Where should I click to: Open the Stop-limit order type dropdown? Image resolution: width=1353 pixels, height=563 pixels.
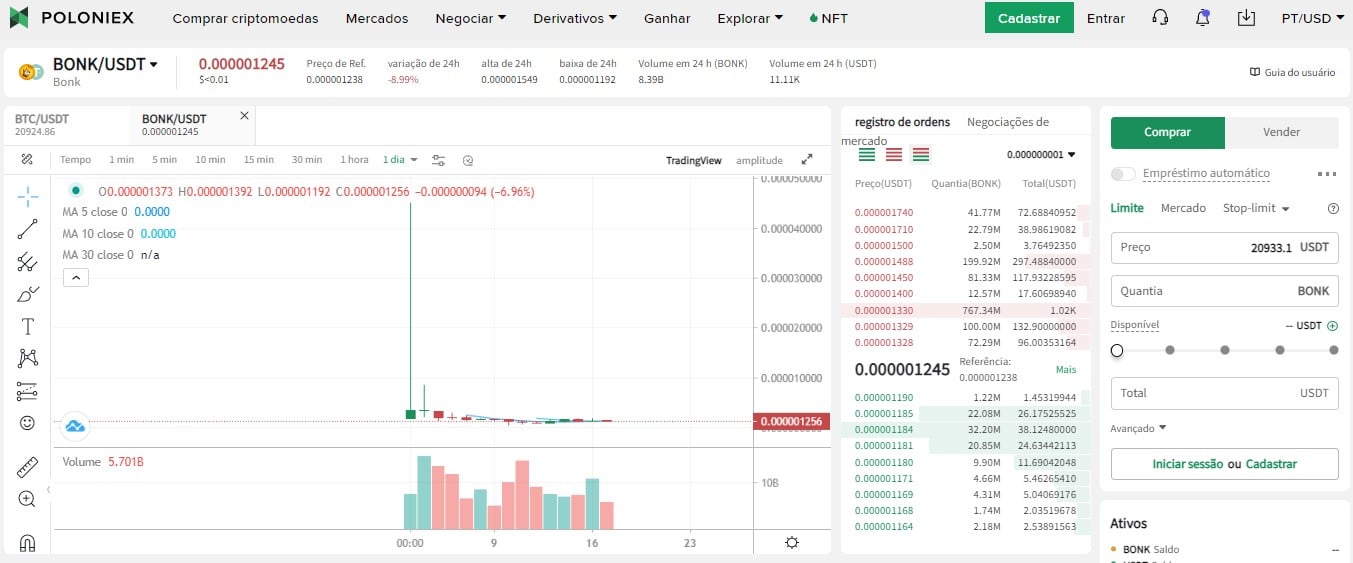(x=1256, y=208)
